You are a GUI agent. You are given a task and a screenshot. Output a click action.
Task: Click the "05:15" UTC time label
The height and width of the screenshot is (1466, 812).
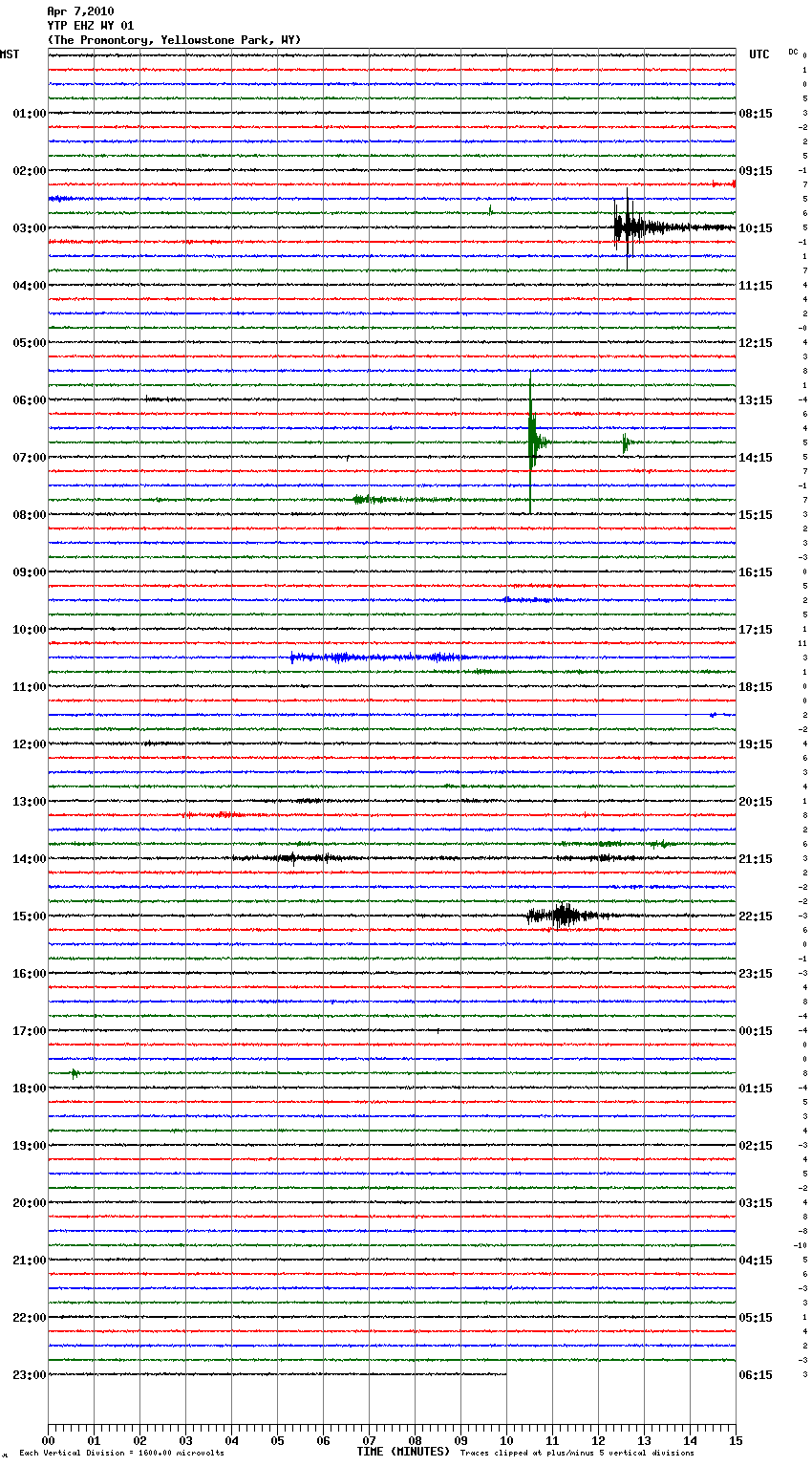(x=756, y=1318)
